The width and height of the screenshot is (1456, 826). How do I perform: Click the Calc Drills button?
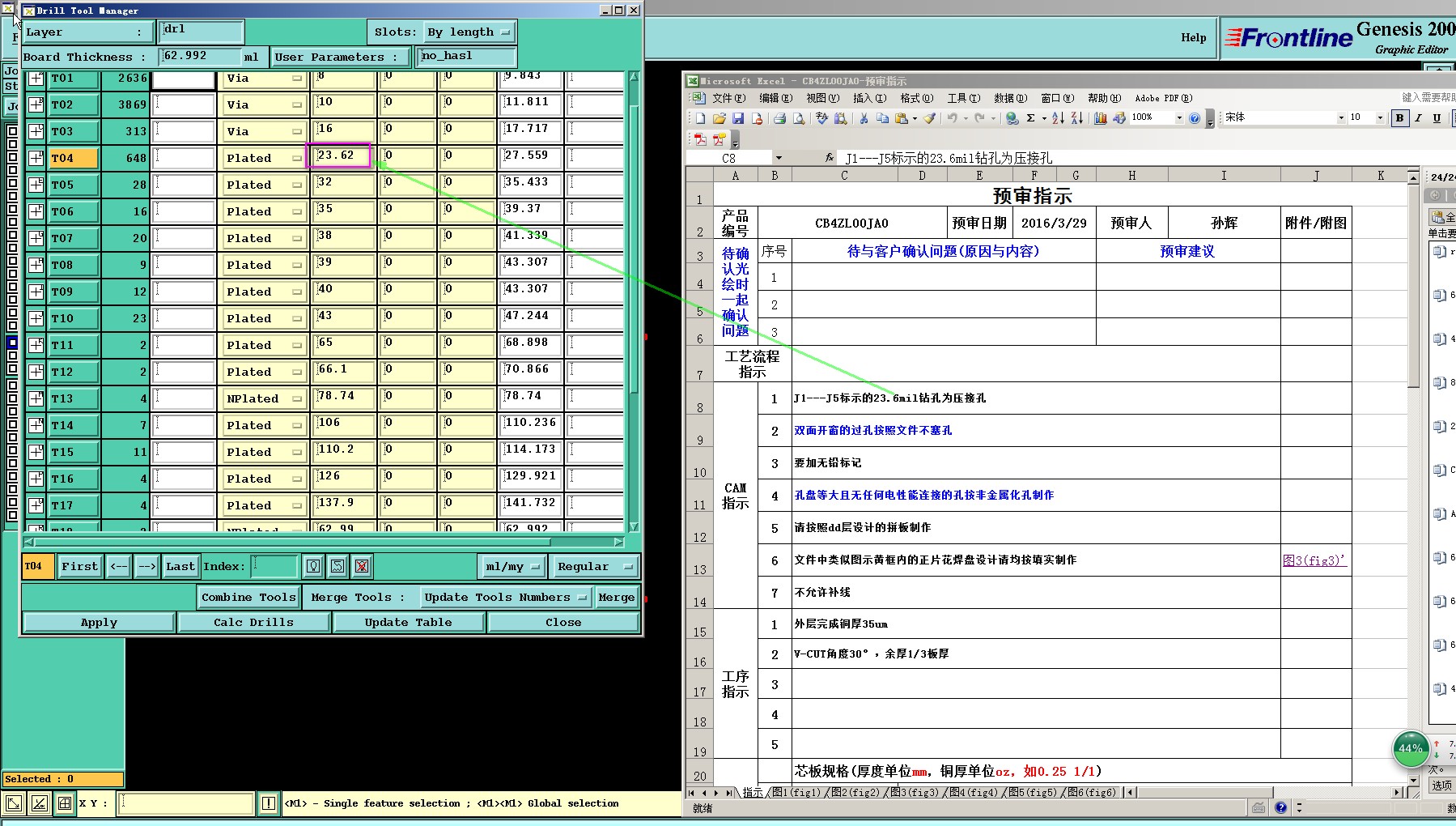253,622
